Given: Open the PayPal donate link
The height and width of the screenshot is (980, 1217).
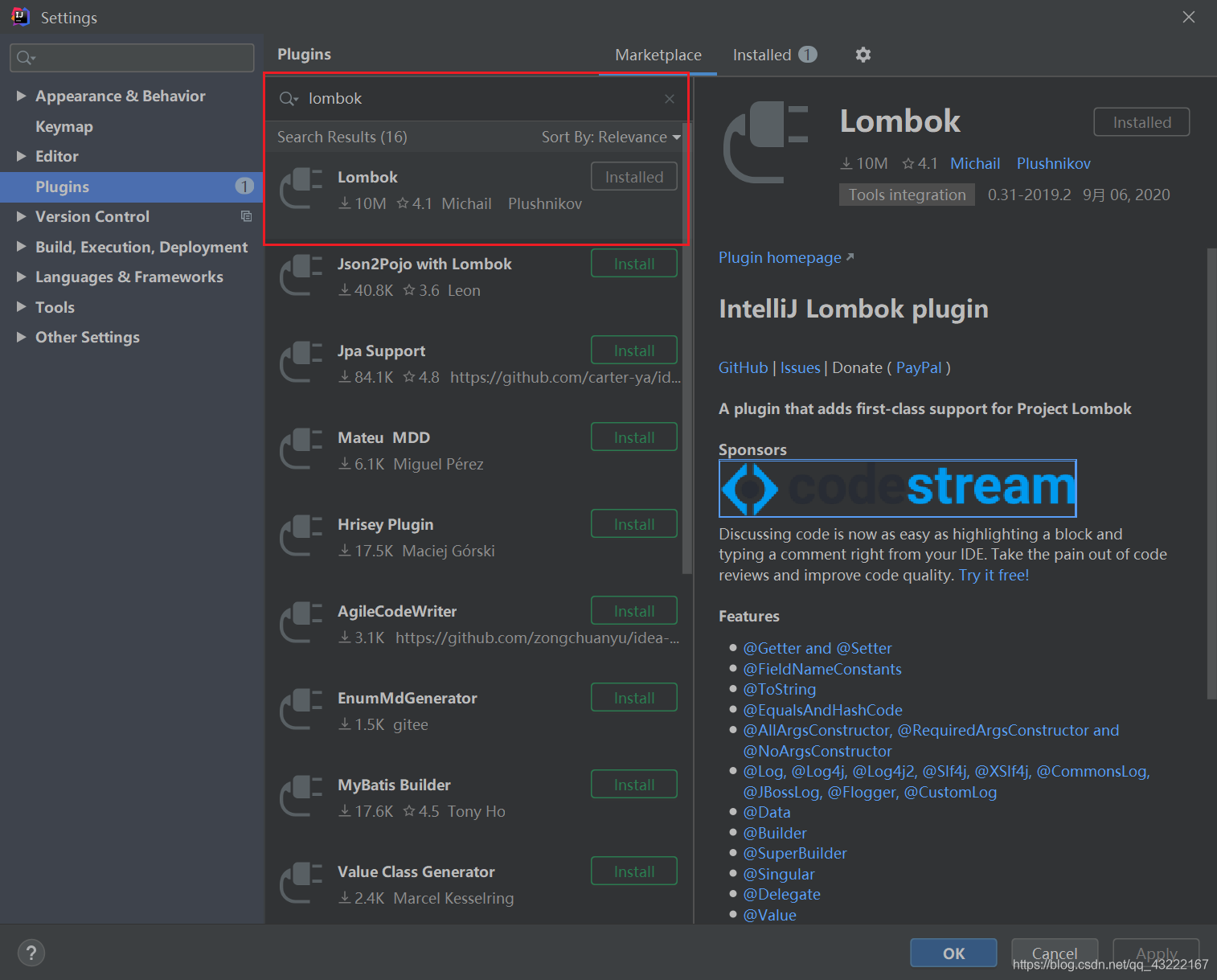Looking at the screenshot, I should click(x=919, y=367).
